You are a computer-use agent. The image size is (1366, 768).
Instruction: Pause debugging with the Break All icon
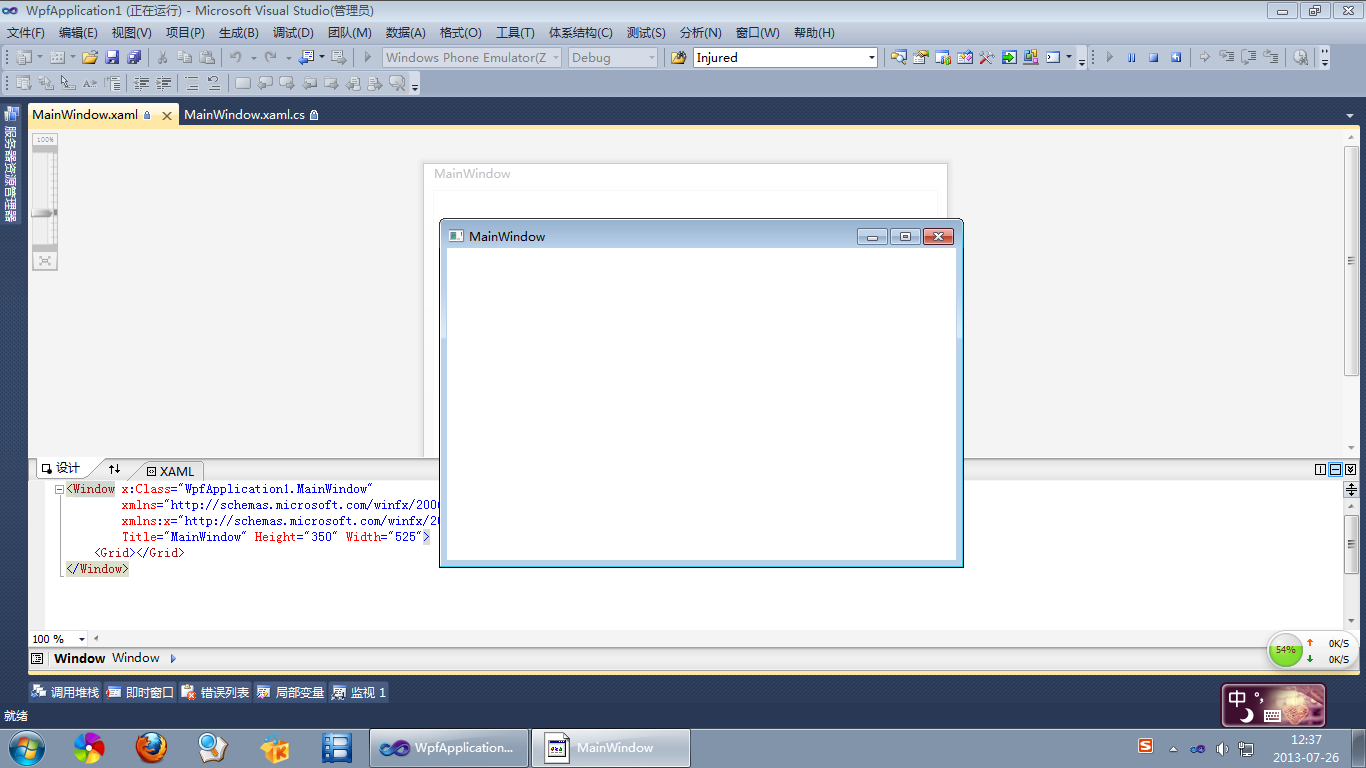tap(1131, 58)
